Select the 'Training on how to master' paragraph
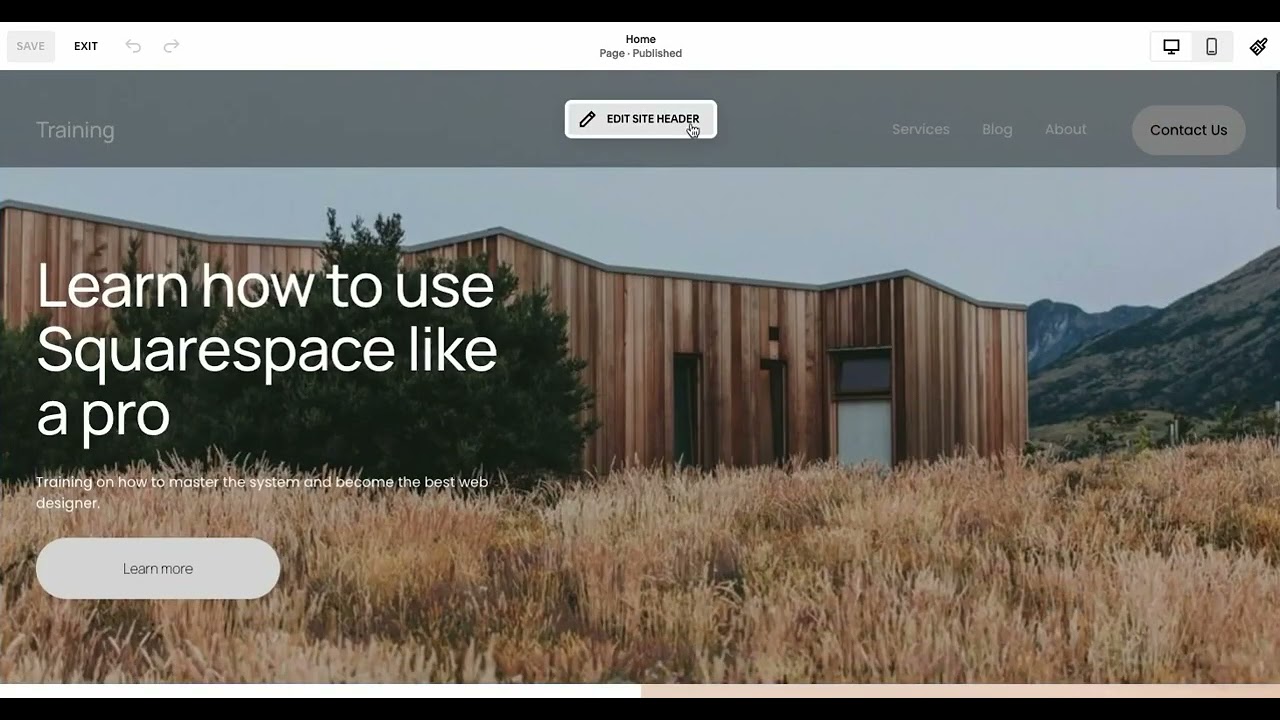Screen dimensions: 1280x720 pos(262,492)
